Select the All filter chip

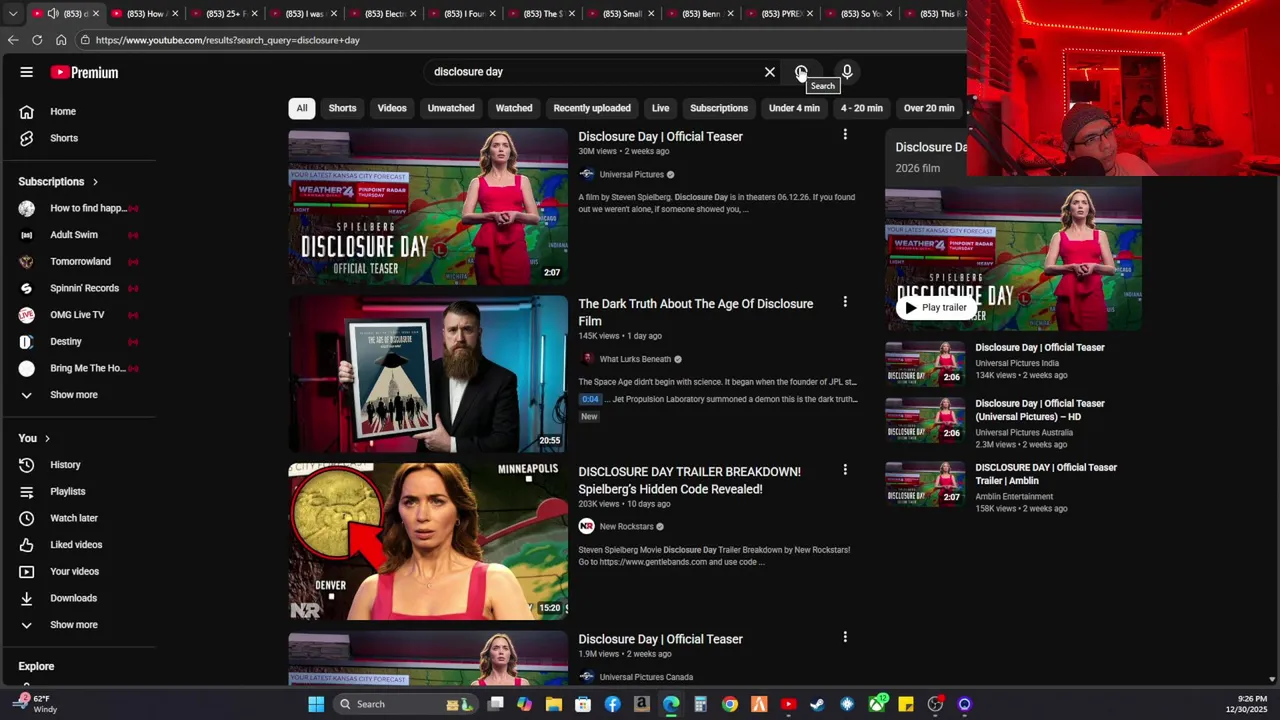[302, 108]
